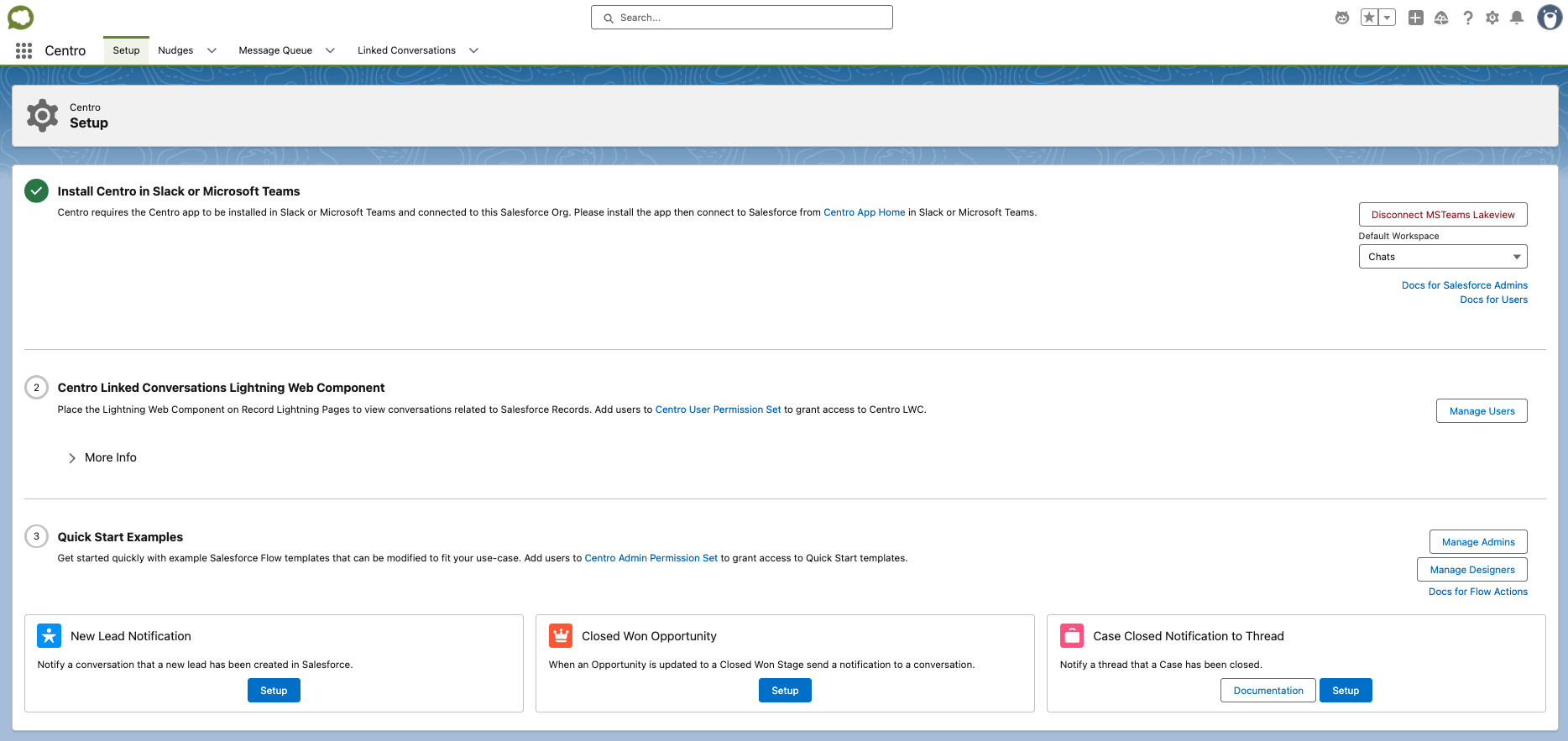The height and width of the screenshot is (741, 1568).
Task: Open the Centro Admin Permission Set link
Action: [651, 558]
